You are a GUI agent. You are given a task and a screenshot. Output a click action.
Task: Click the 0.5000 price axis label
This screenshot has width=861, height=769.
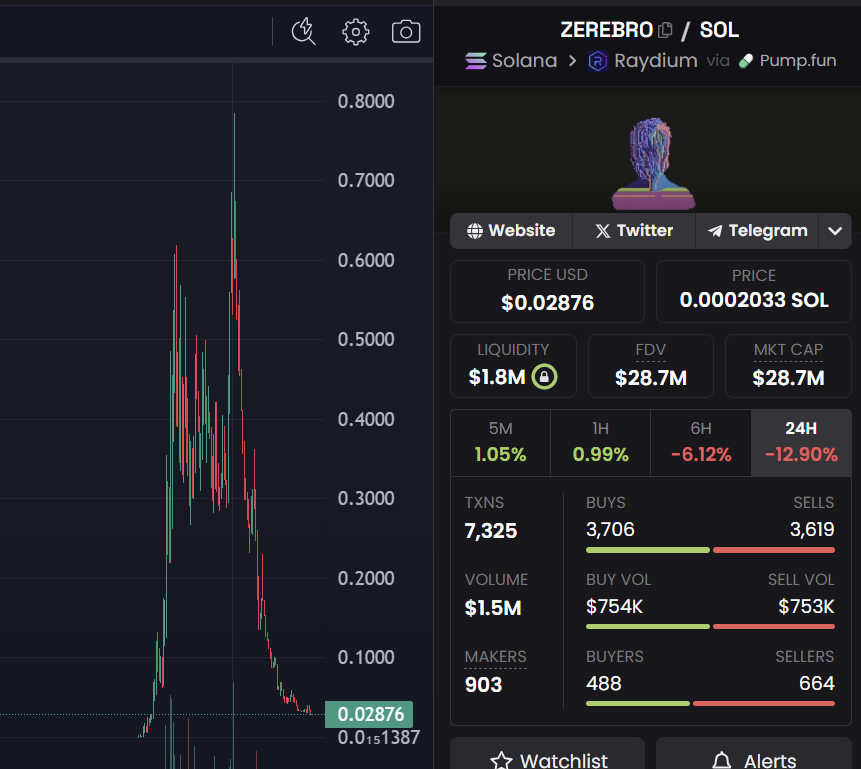[366, 339]
